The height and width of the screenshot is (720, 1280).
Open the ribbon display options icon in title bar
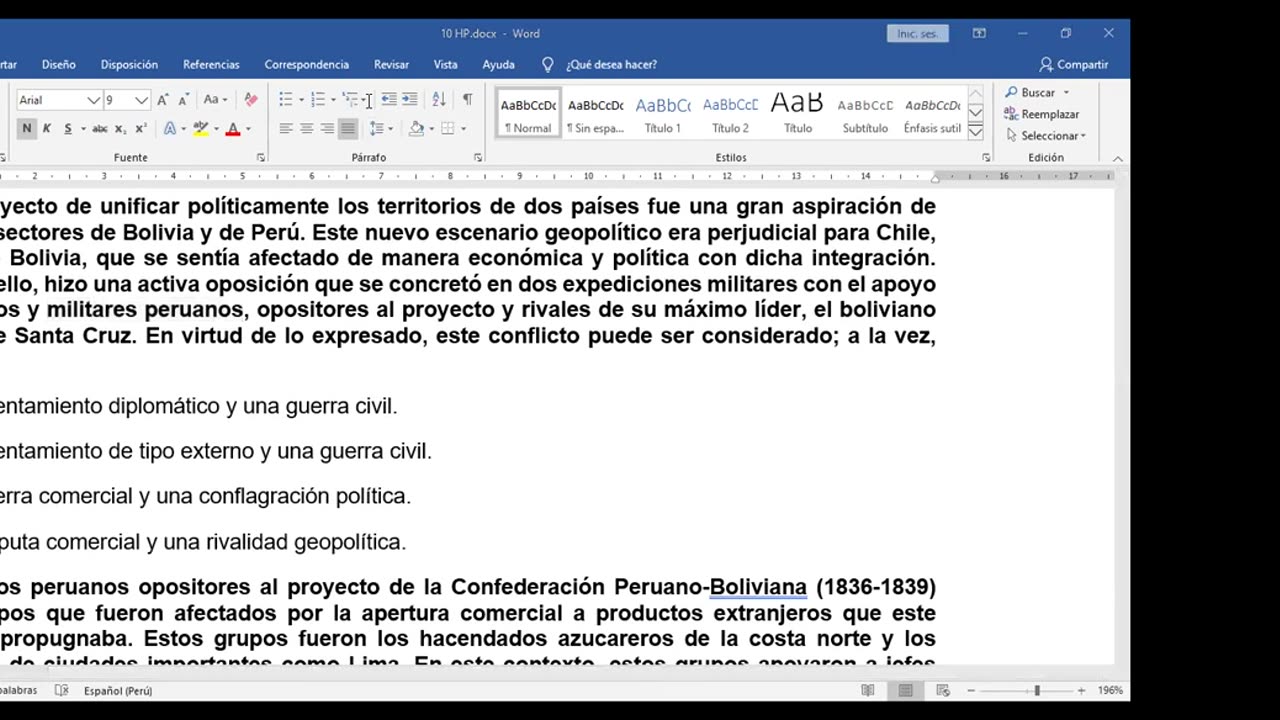click(979, 33)
